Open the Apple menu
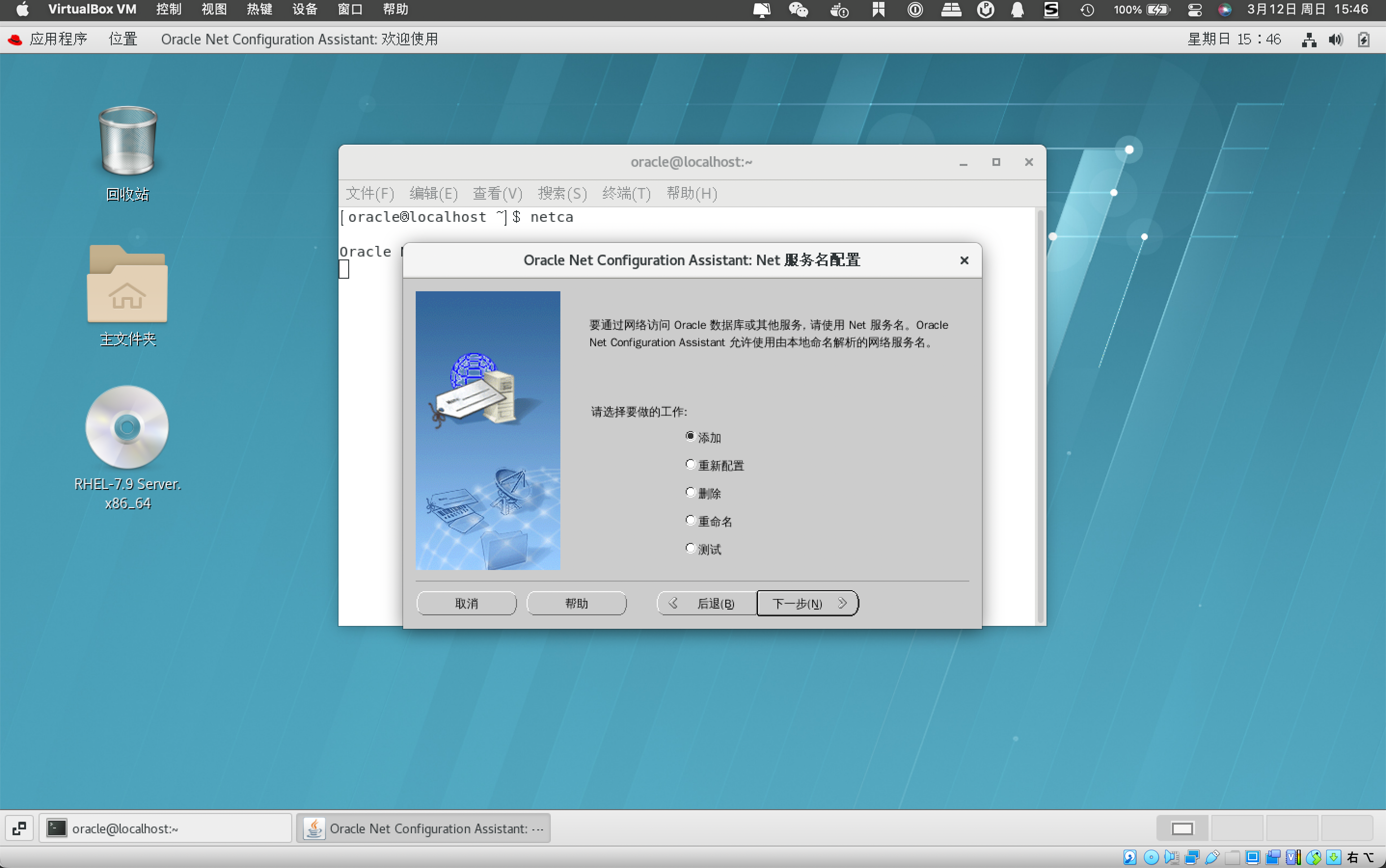This screenshot has height=868, width=1386. 22,9
